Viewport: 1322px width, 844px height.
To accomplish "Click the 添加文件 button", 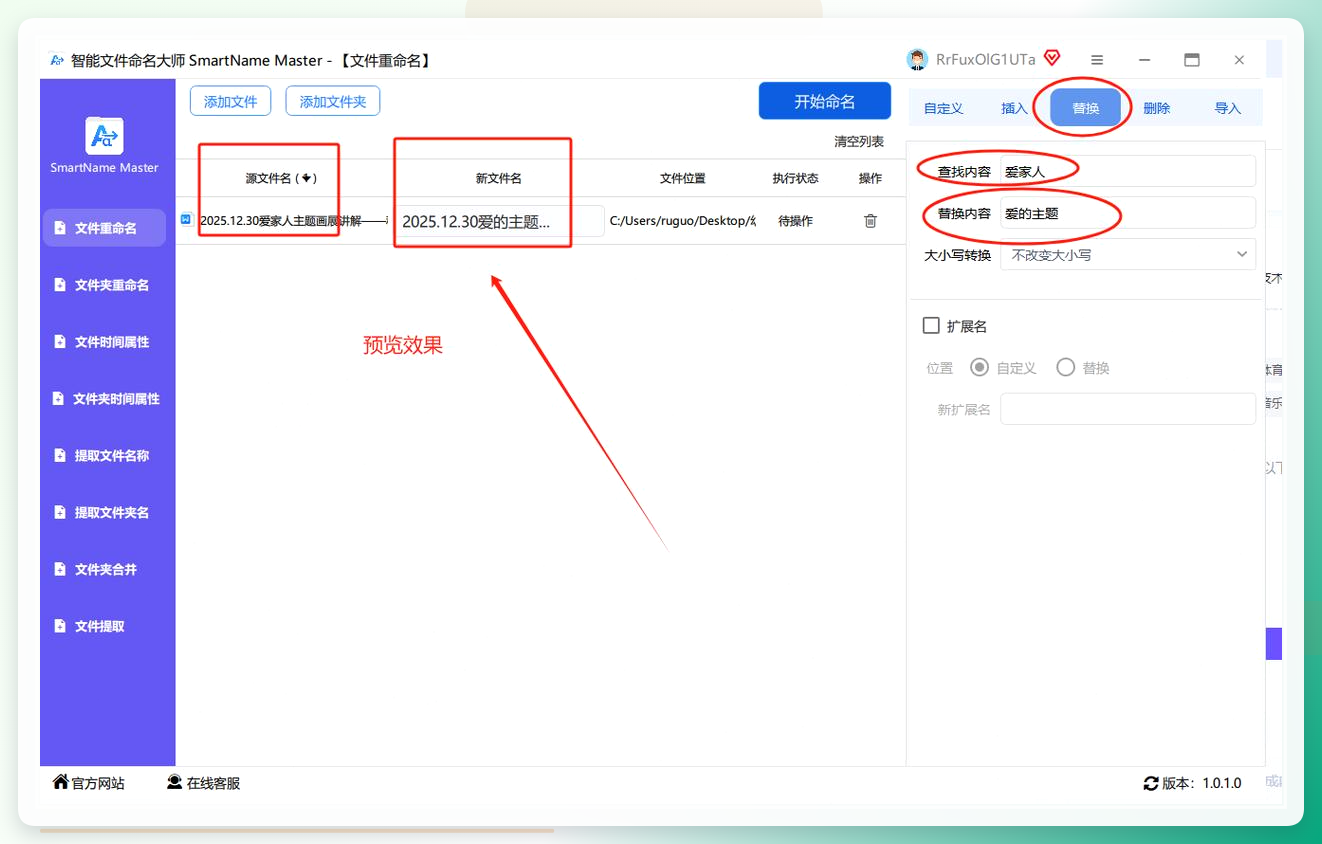I will (230, 101).
